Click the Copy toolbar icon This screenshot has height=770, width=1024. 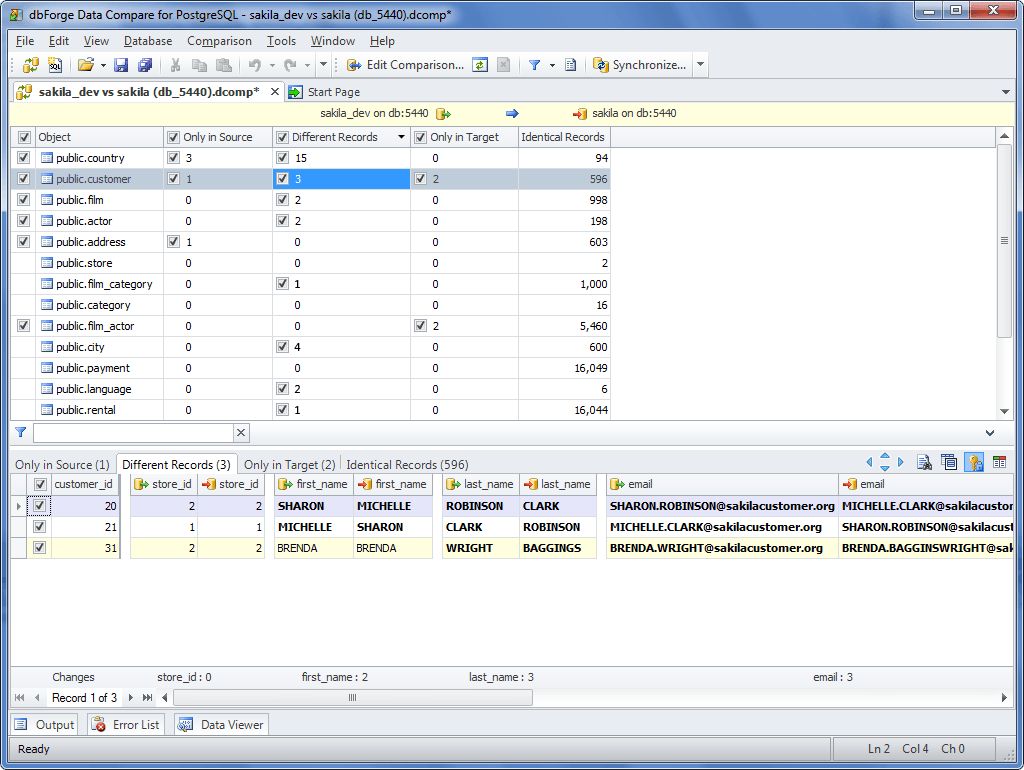199,65
